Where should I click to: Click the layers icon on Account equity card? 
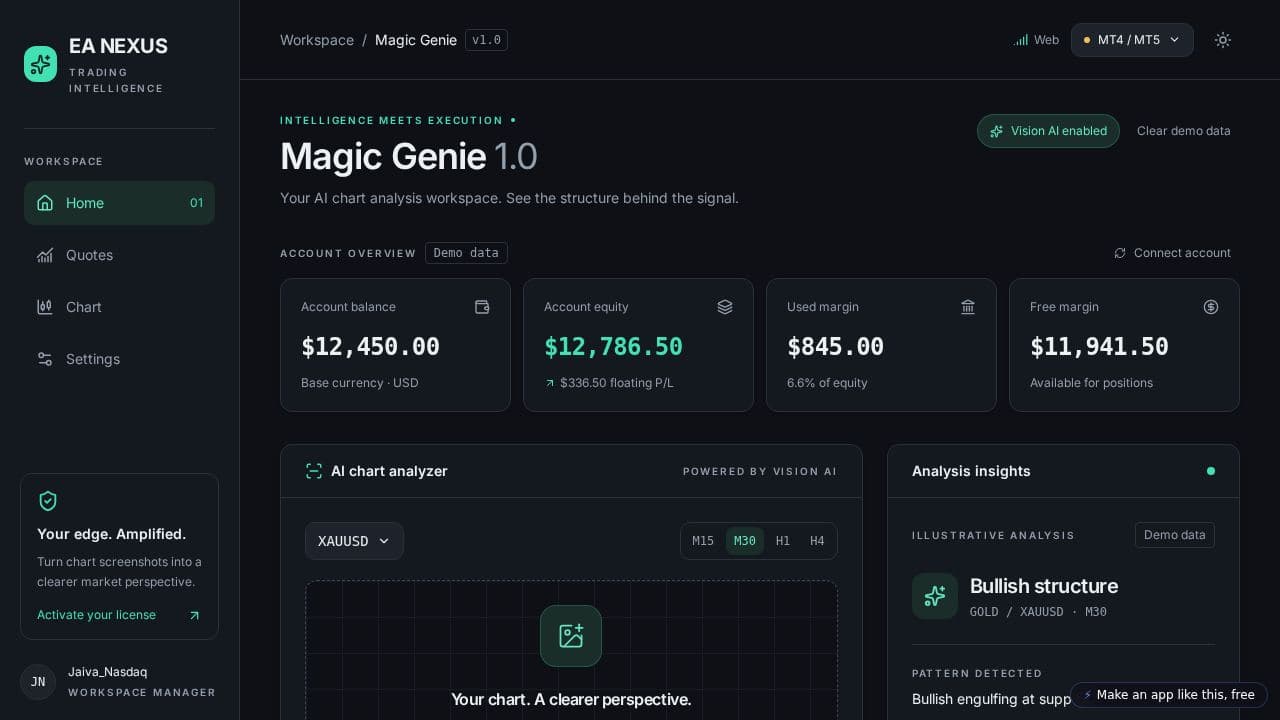point(725,307)
